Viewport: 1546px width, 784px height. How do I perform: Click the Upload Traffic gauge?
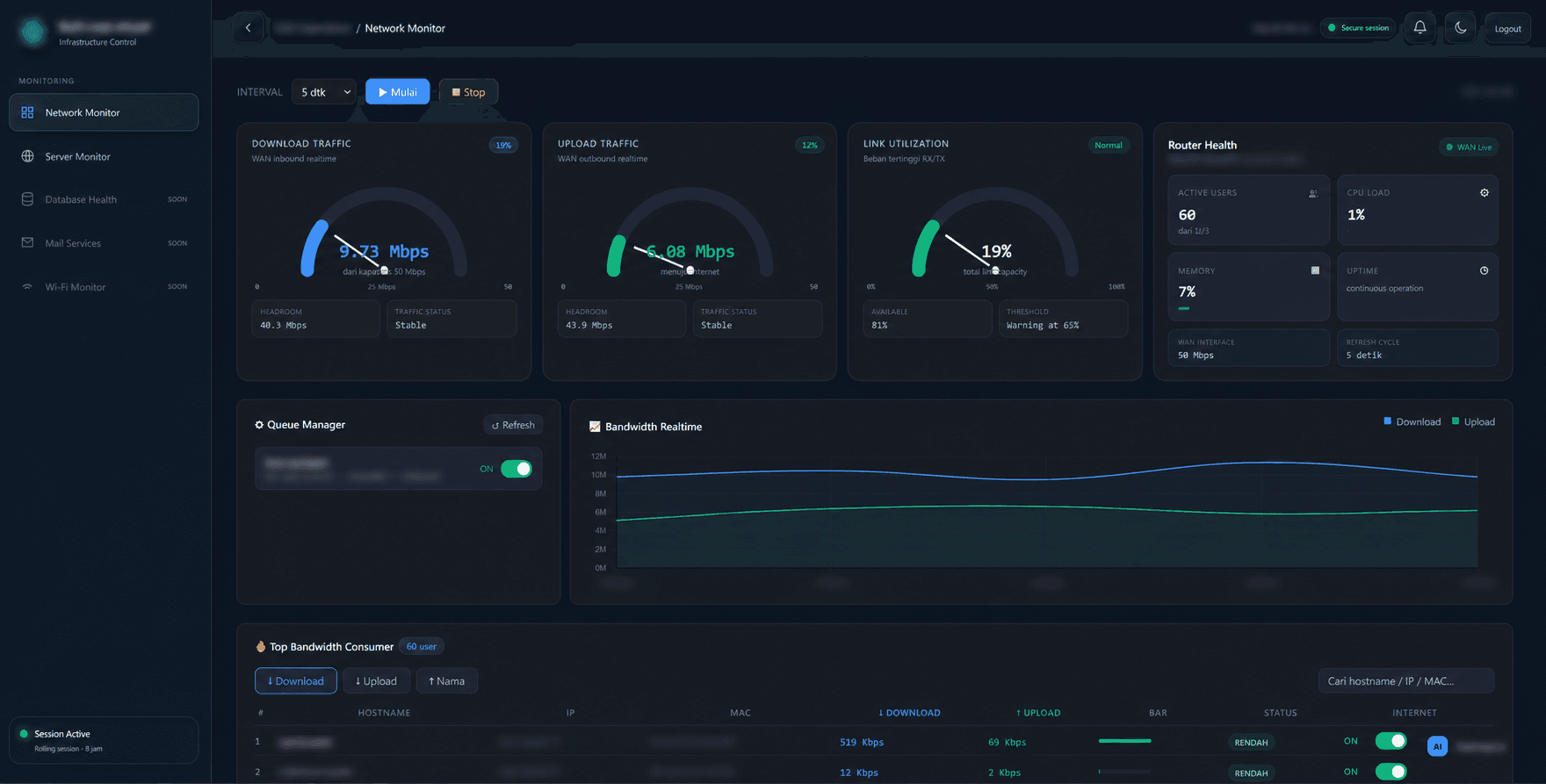click(690, 234)
